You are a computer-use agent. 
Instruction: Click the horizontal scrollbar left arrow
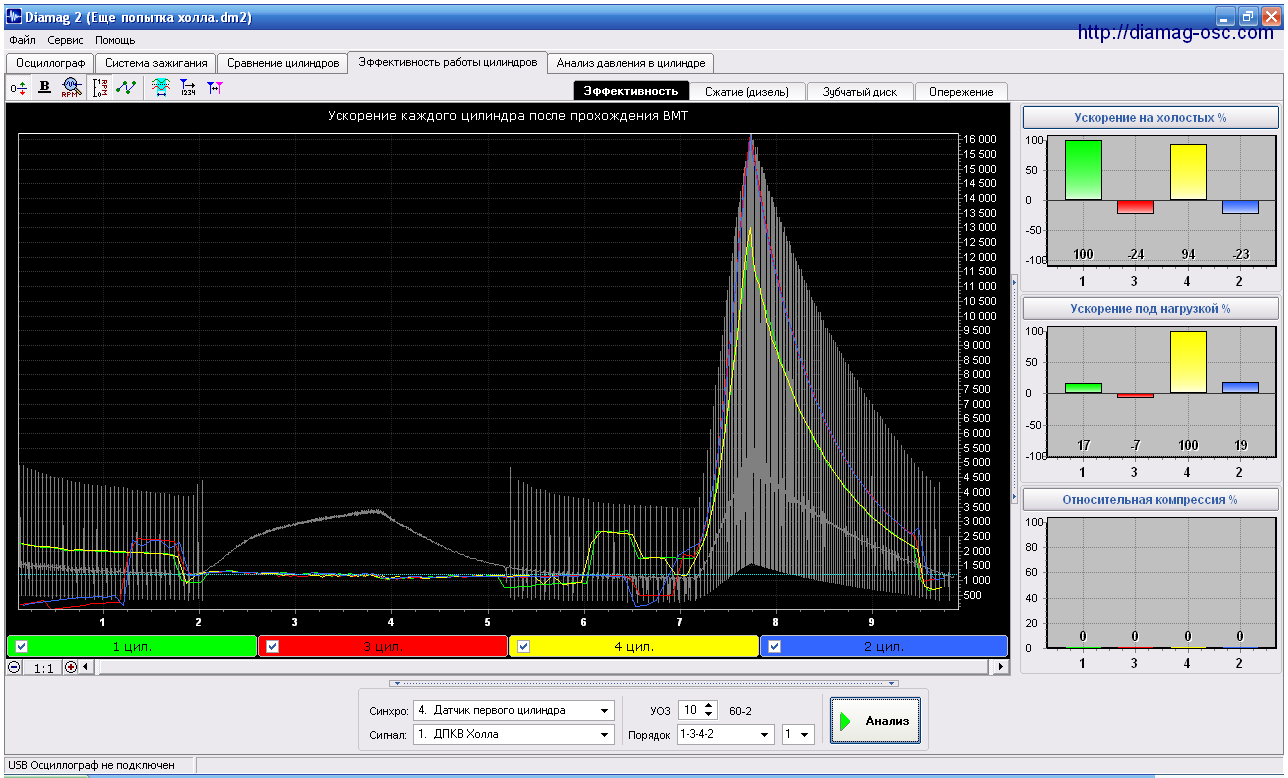[x=85, y=667]
